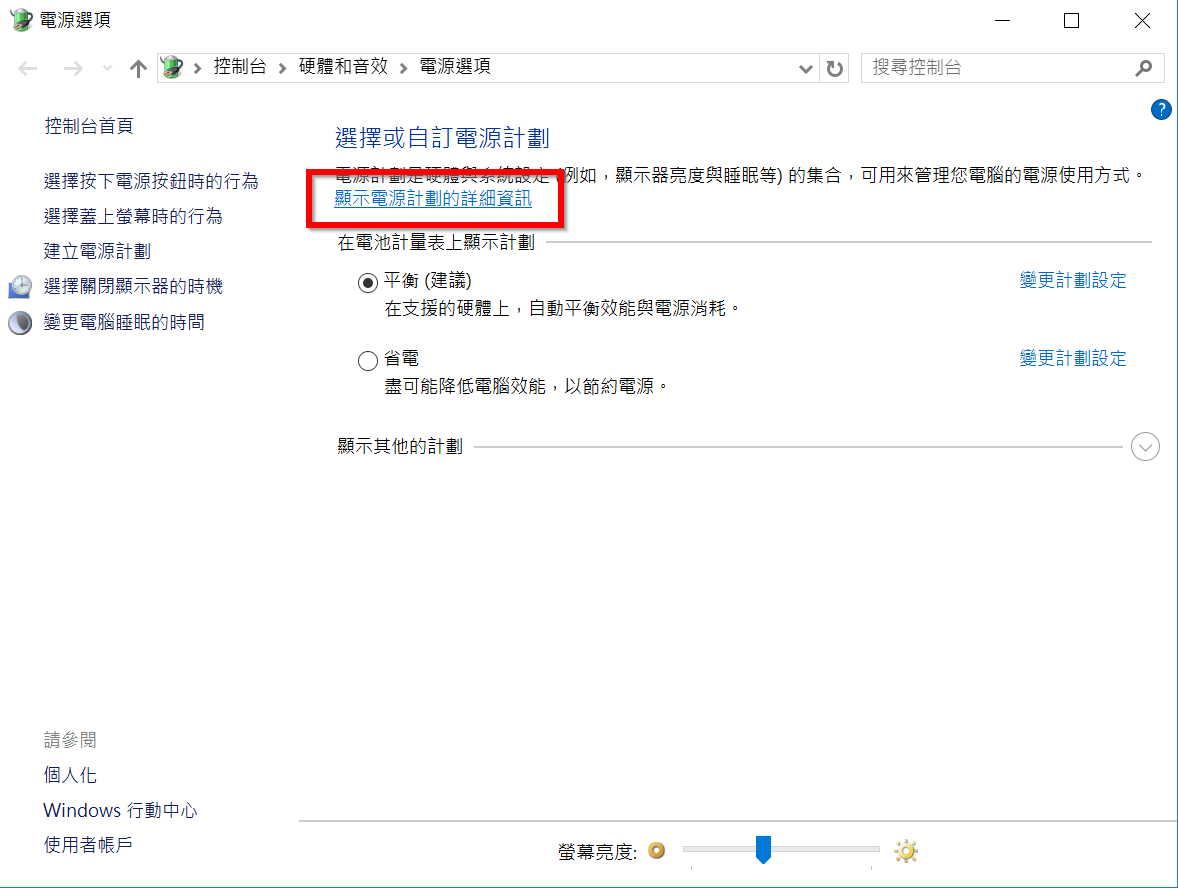Click the 搜尋控制台 search field
Image resolution: width=1178 pixels, height=888 pixels.
pyautogui.click(x=995, y=67)
